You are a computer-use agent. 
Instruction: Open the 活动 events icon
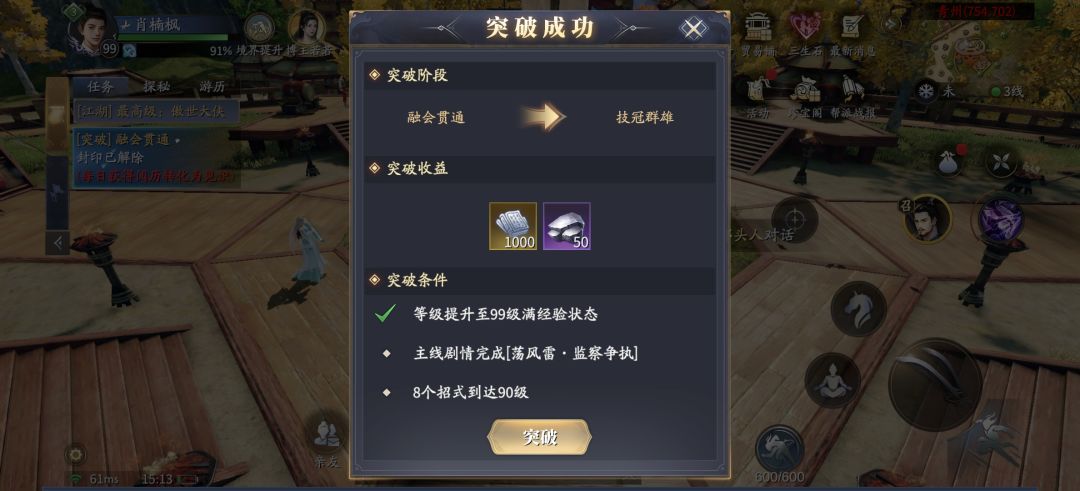click(758, 97)
